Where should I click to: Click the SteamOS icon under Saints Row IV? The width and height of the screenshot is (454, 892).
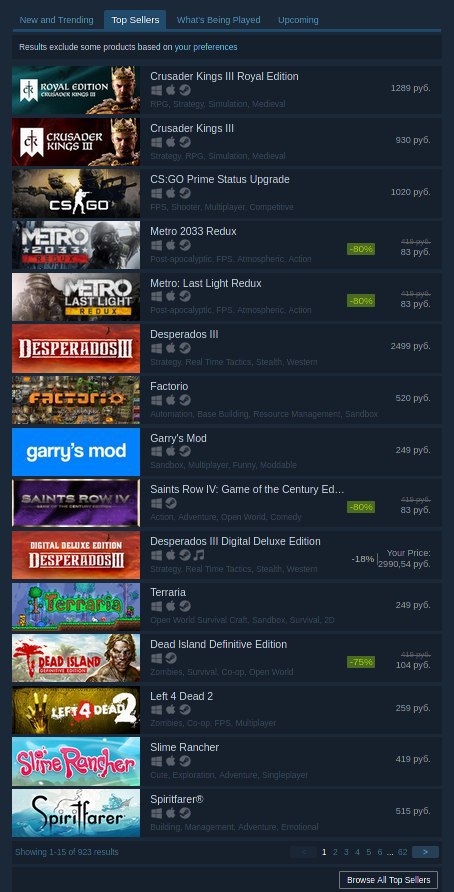(171, 503)
